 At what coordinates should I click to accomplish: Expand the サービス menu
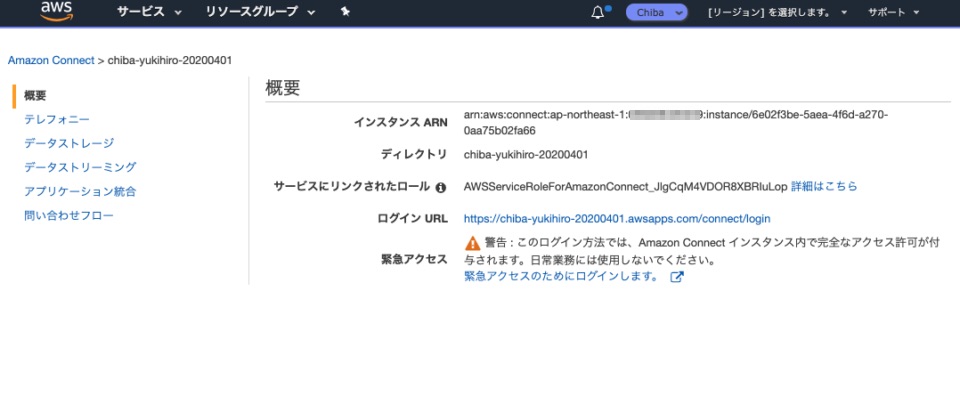[149, 12]
